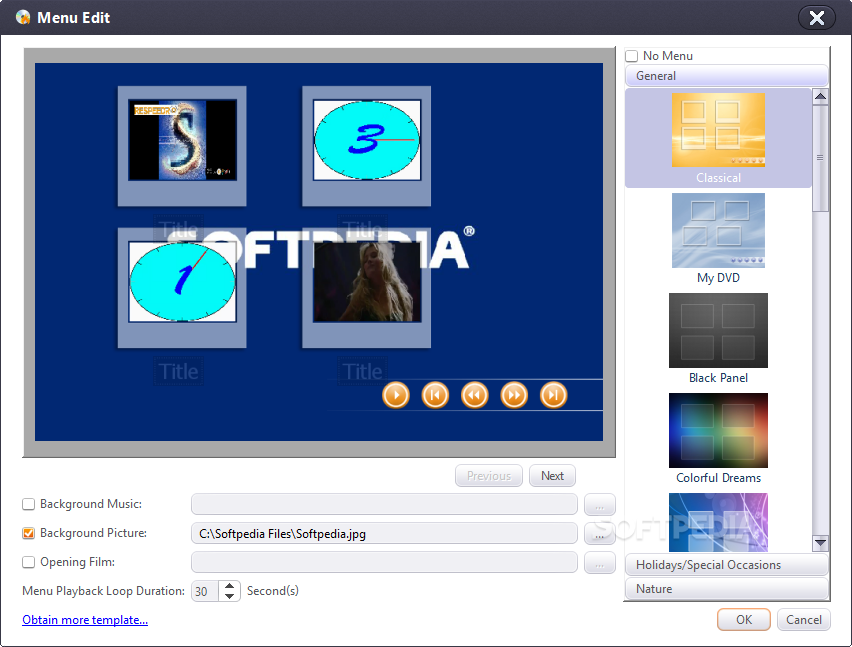Enable the Opening Film checkbox

point(28,562)
